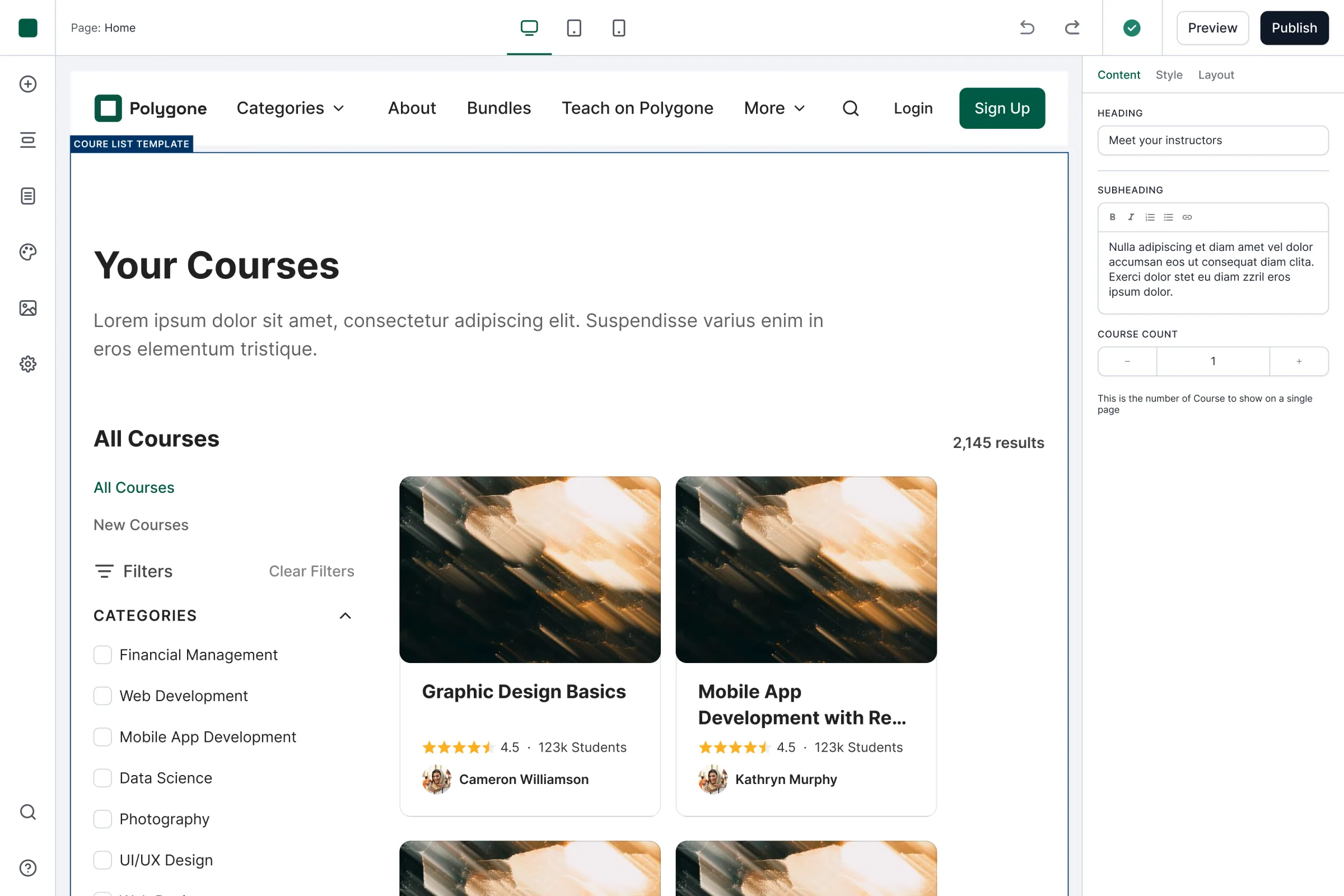The width and height of the screenshot is (1344, 896).
Task: Switch to mobile preview device
Action: click(x=618, y=27)
